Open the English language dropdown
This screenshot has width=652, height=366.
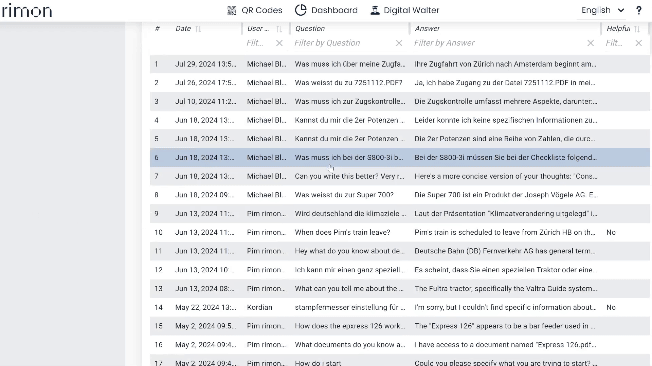(x=603, y=10)
